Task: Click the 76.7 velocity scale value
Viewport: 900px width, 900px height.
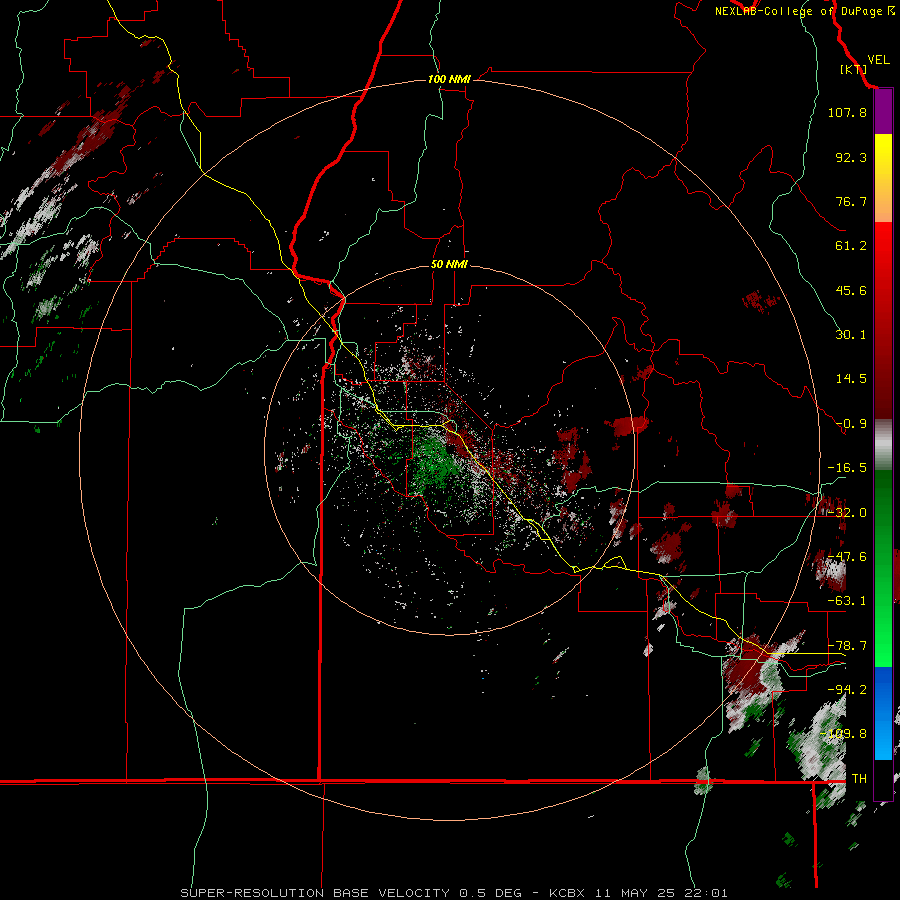Action: (851, 201)
